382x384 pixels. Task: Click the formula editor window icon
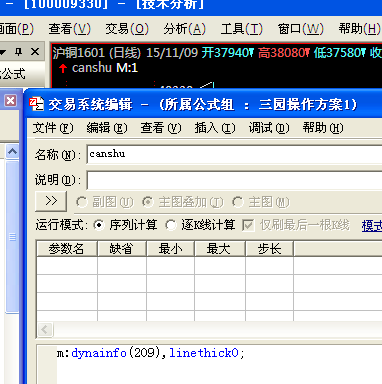point(36,104)
